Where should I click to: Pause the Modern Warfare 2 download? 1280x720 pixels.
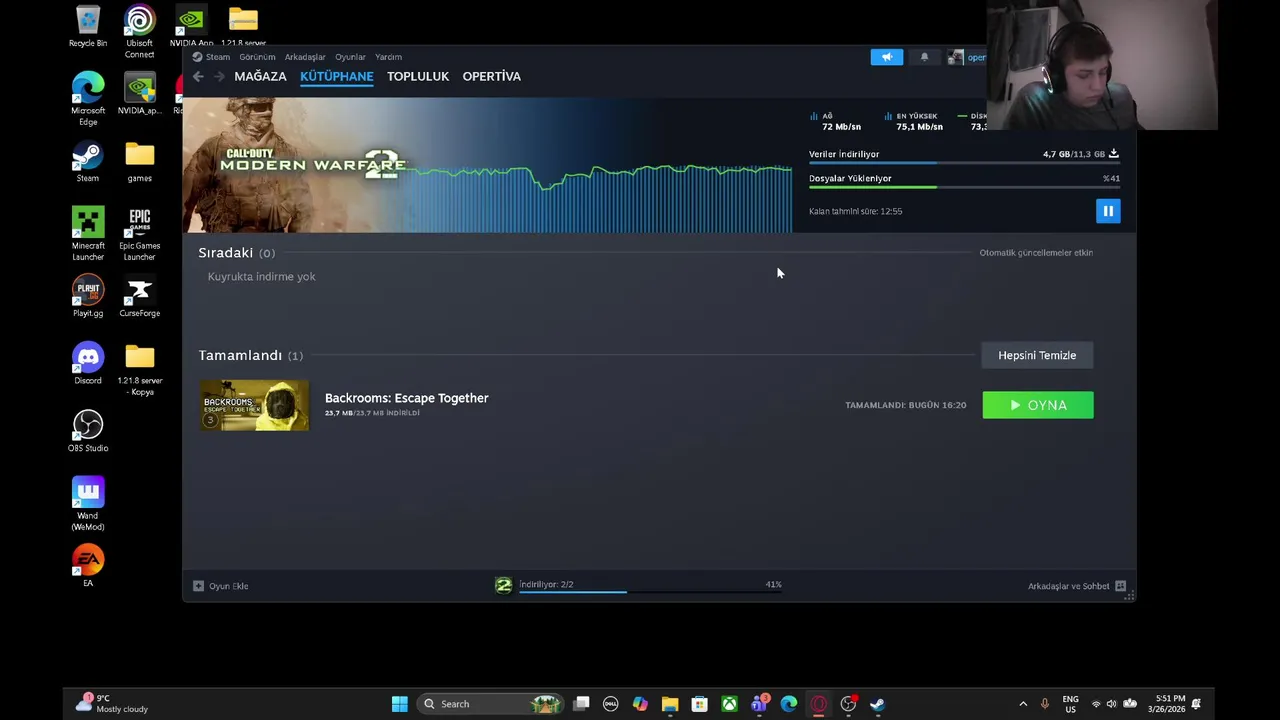tap(1108, 211)
